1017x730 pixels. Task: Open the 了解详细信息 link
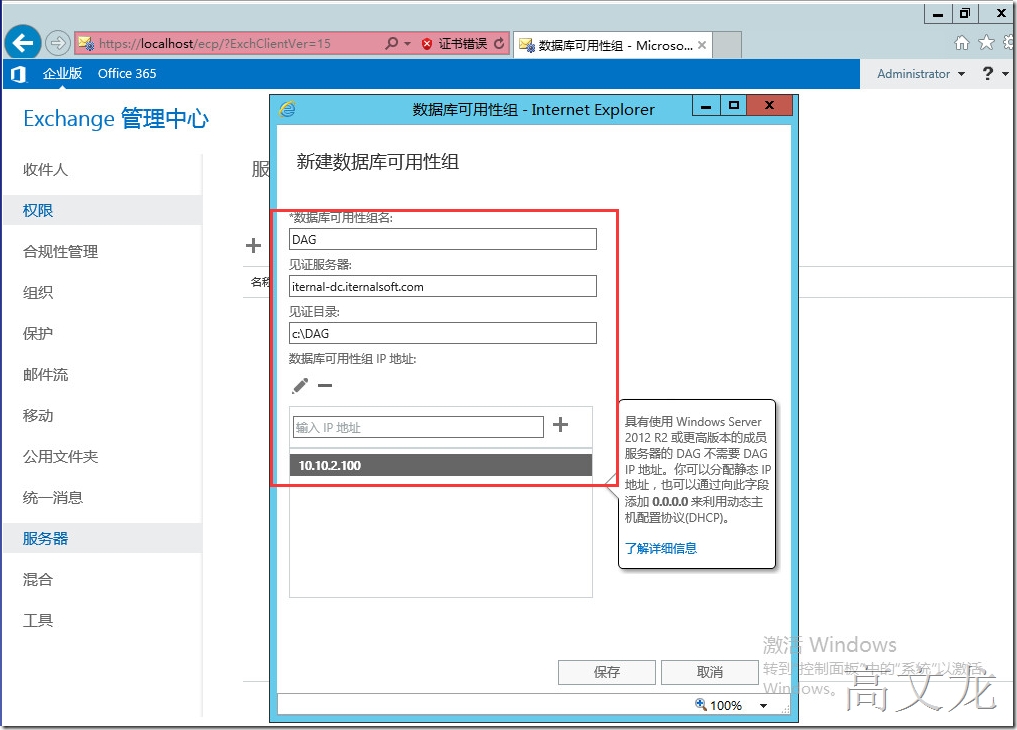point(661,548)
